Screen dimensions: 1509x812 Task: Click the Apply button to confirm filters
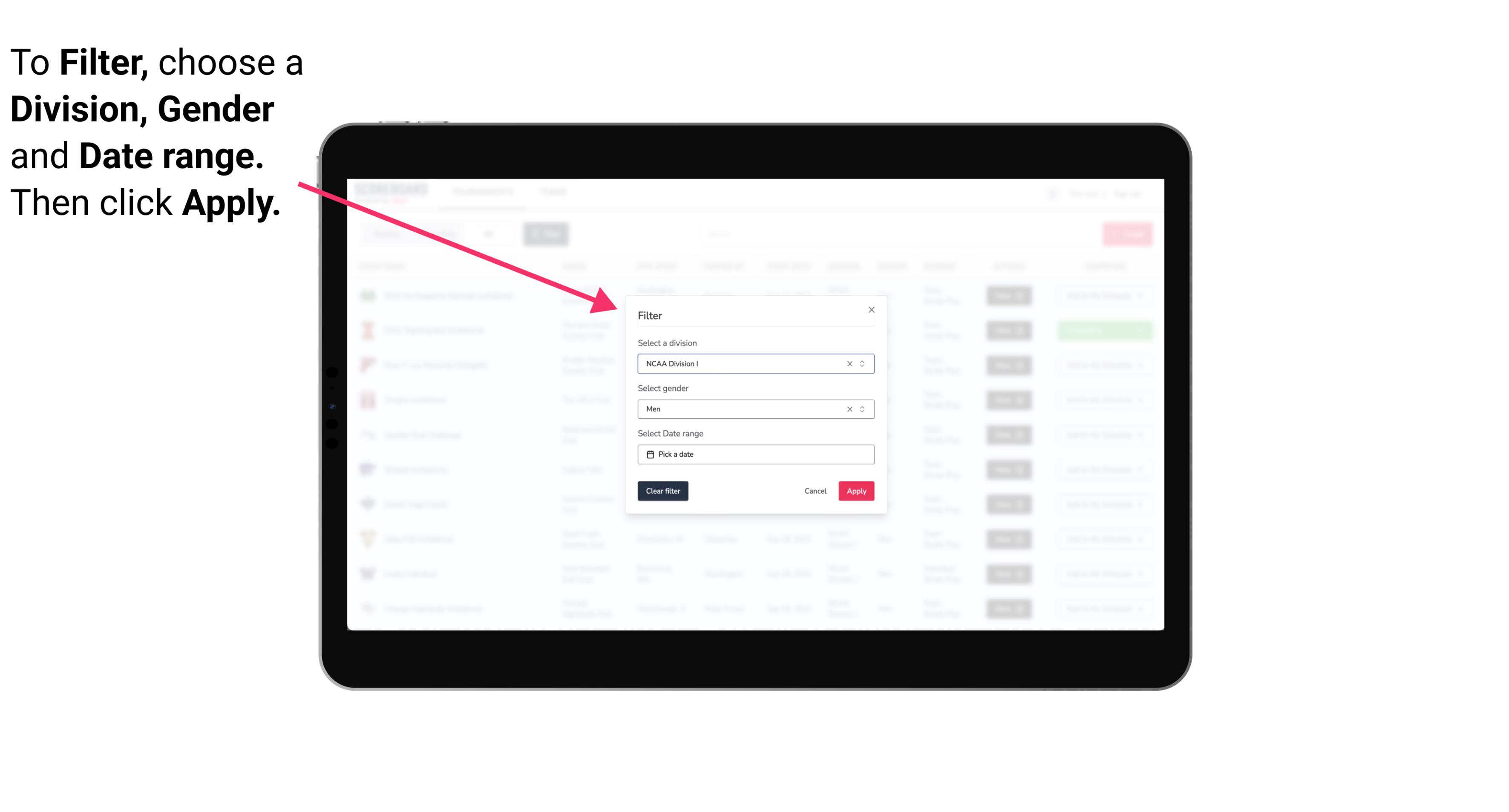point(855,491)
